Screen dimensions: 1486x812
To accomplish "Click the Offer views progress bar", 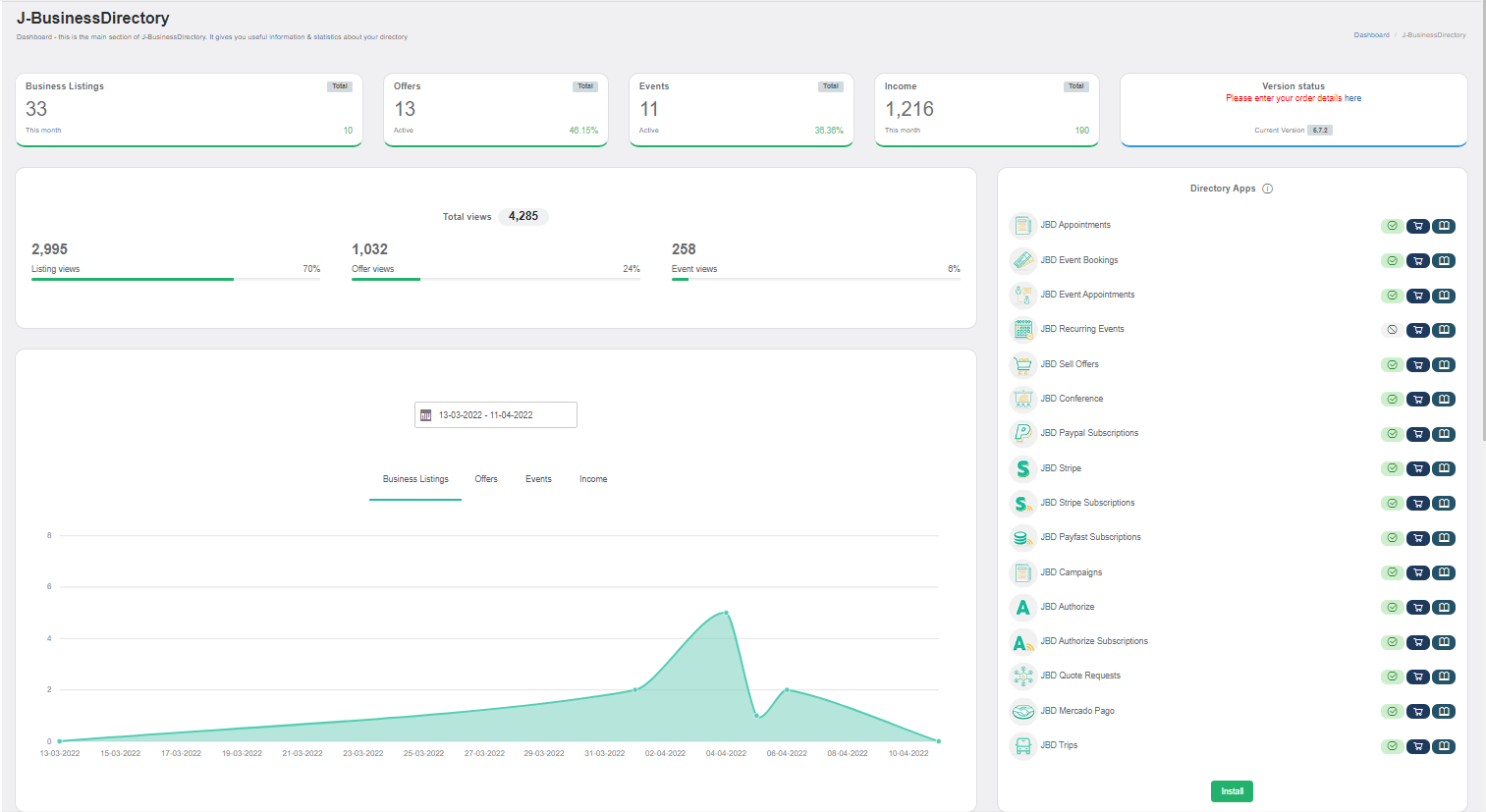I will point(496,280).
